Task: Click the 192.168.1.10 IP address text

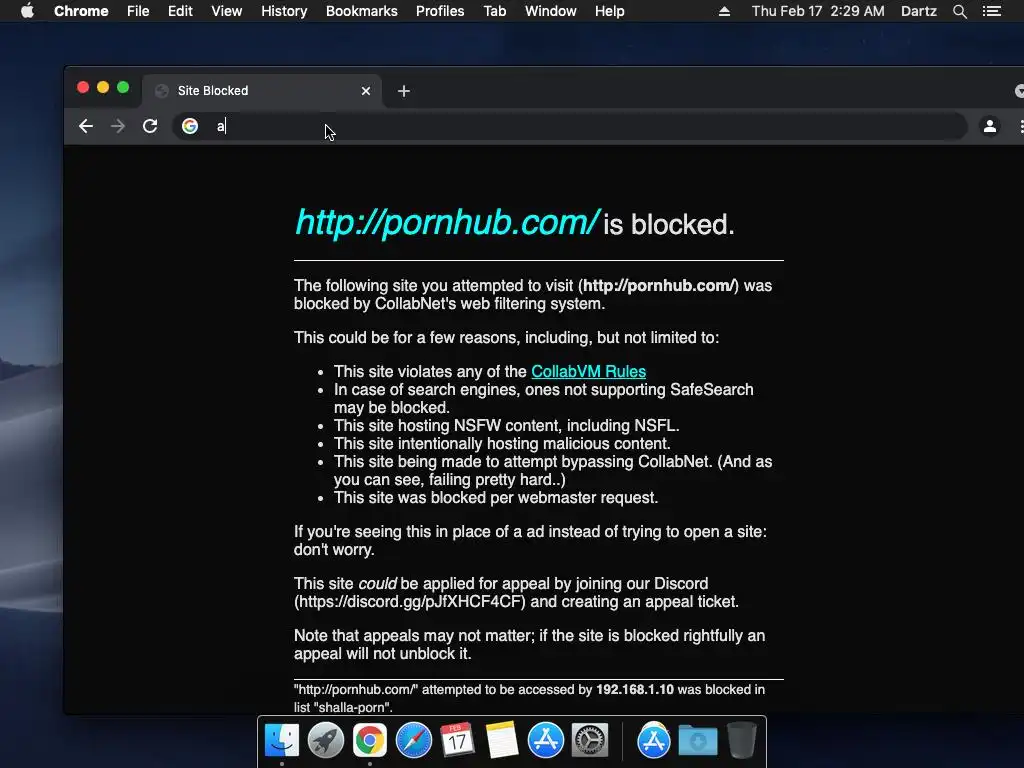Action: click(635, 690)
